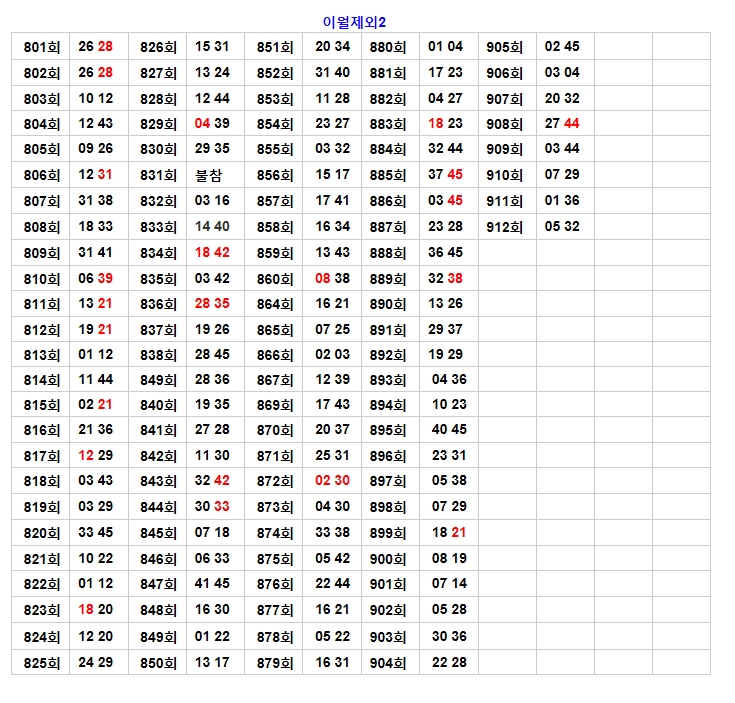The width and height of the screenshot is (735, 703).
Task: Select the 904회 round cell
Action: [x=388, y=663]
